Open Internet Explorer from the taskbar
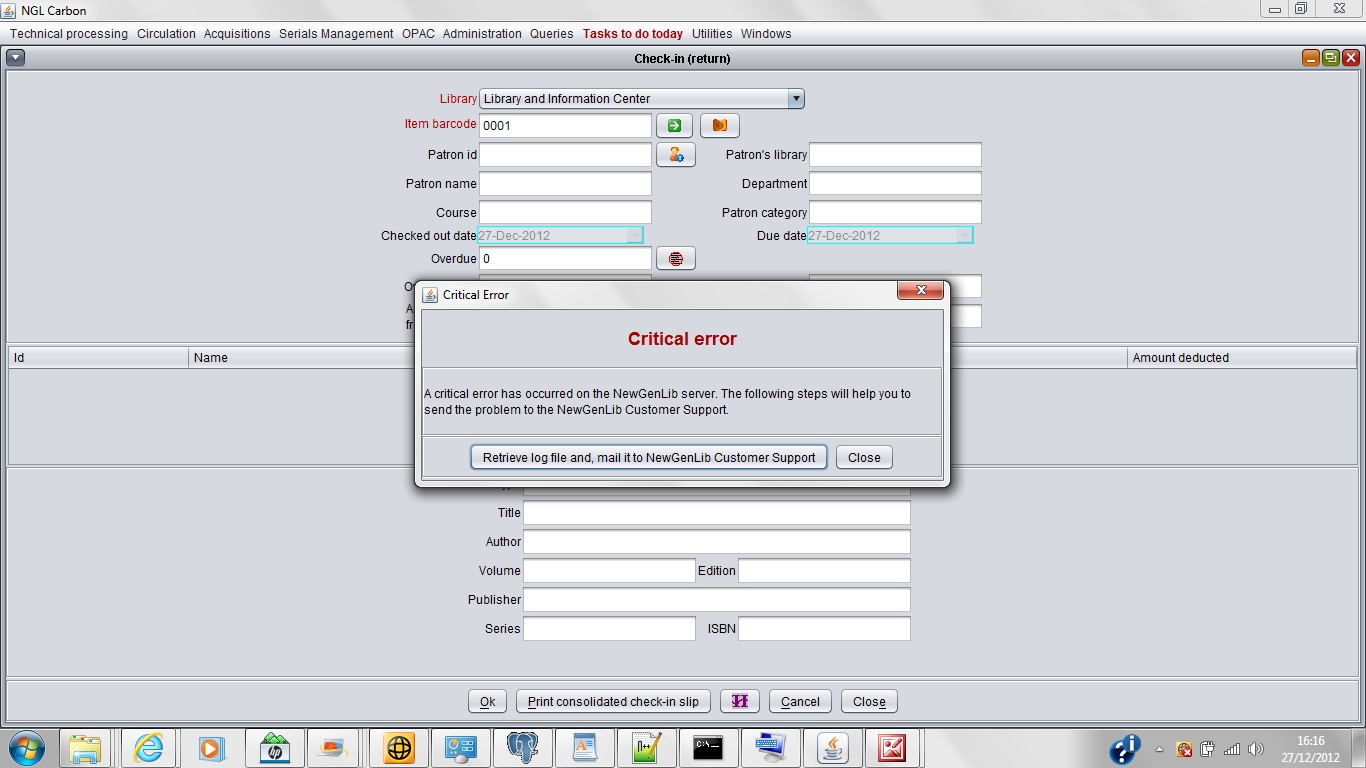1366x768 pixels. coord(148,748)
